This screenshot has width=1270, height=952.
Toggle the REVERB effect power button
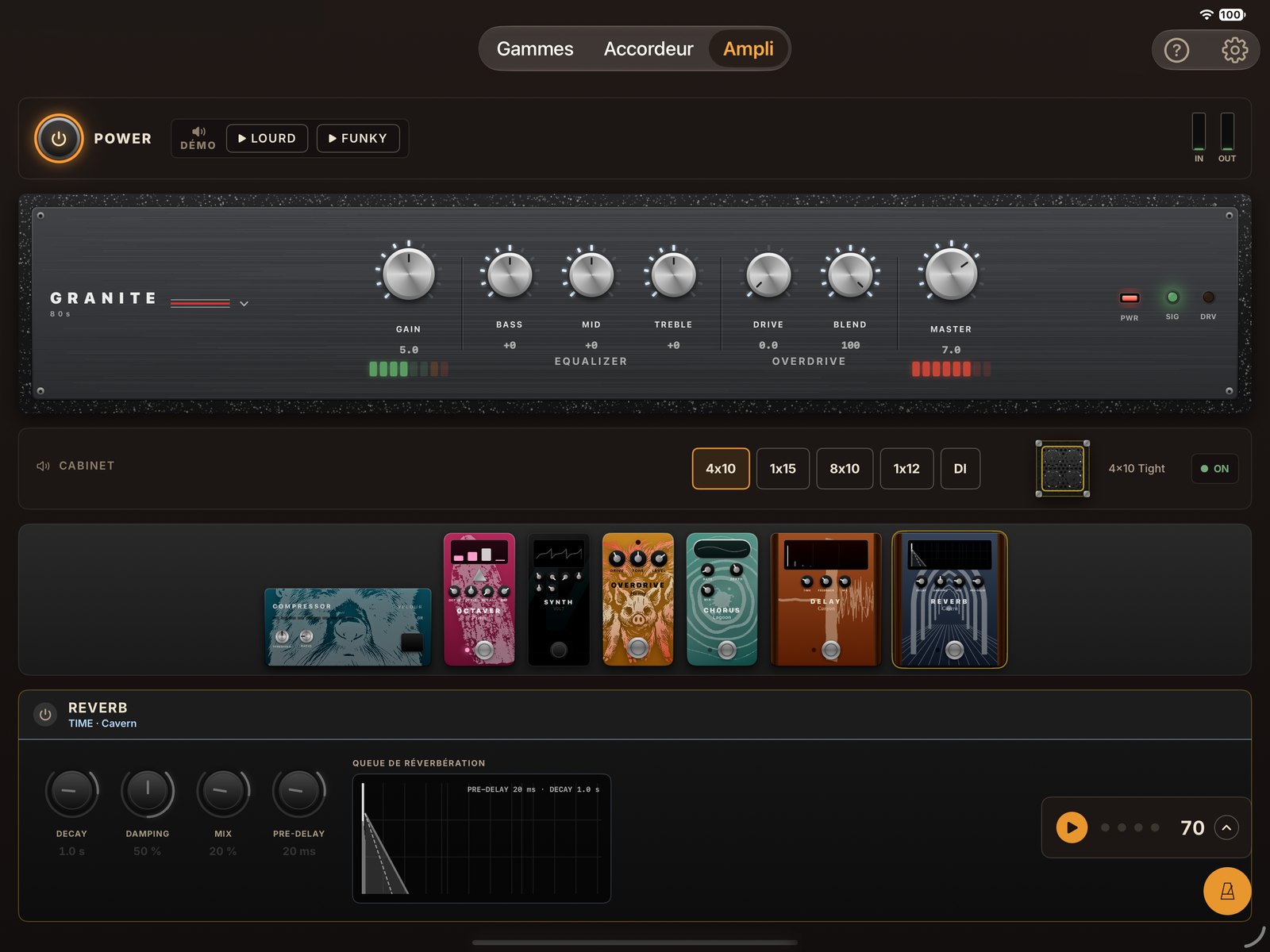pyautogui.click(x=46, y=715)
